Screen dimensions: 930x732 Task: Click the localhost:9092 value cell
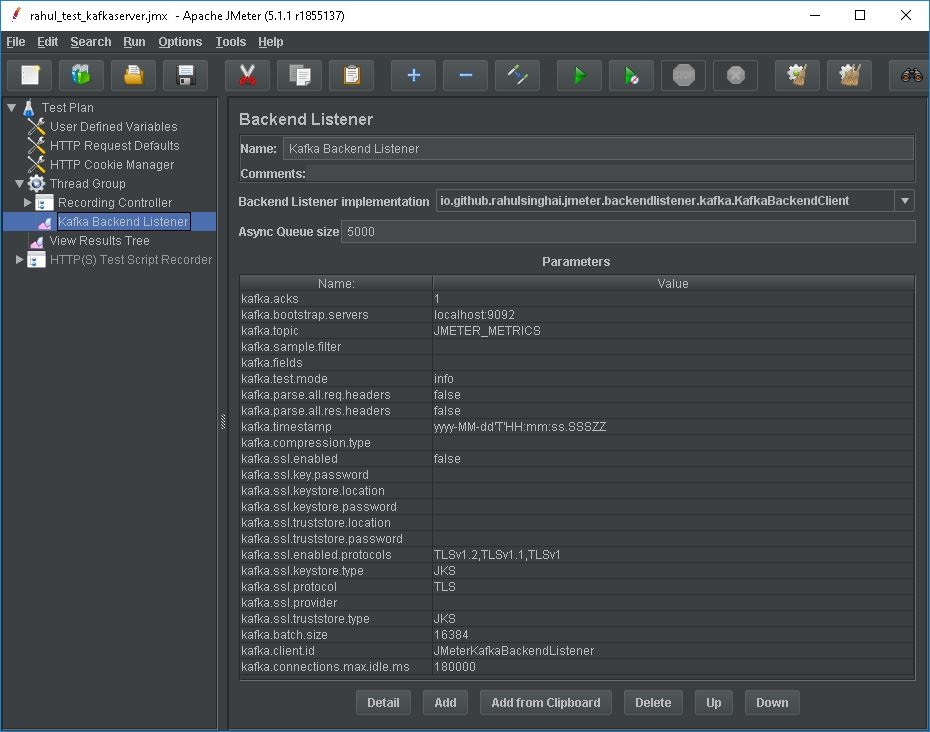click(673, 315)
